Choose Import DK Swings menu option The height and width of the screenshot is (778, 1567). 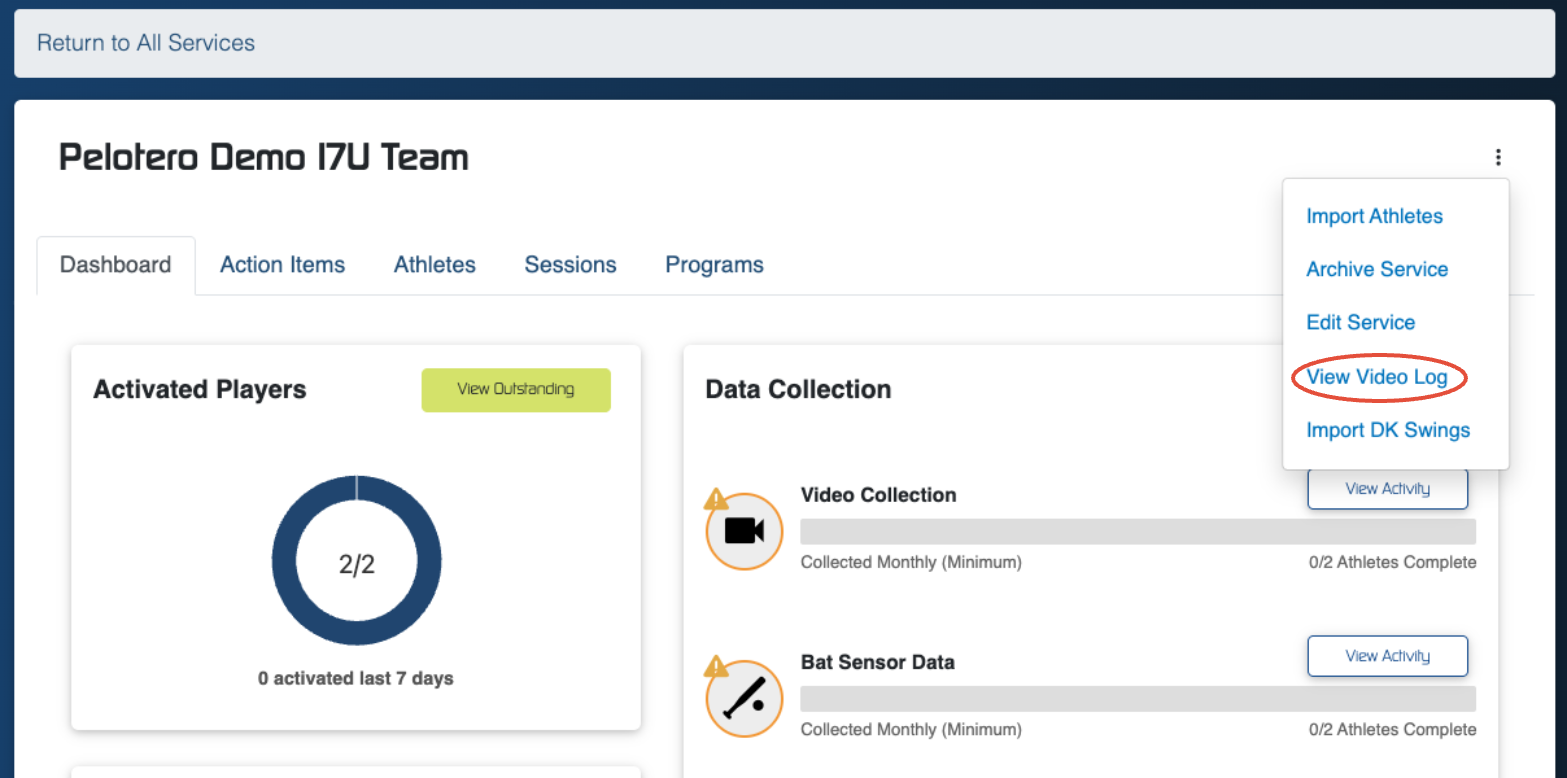[x=1388, y=430]
